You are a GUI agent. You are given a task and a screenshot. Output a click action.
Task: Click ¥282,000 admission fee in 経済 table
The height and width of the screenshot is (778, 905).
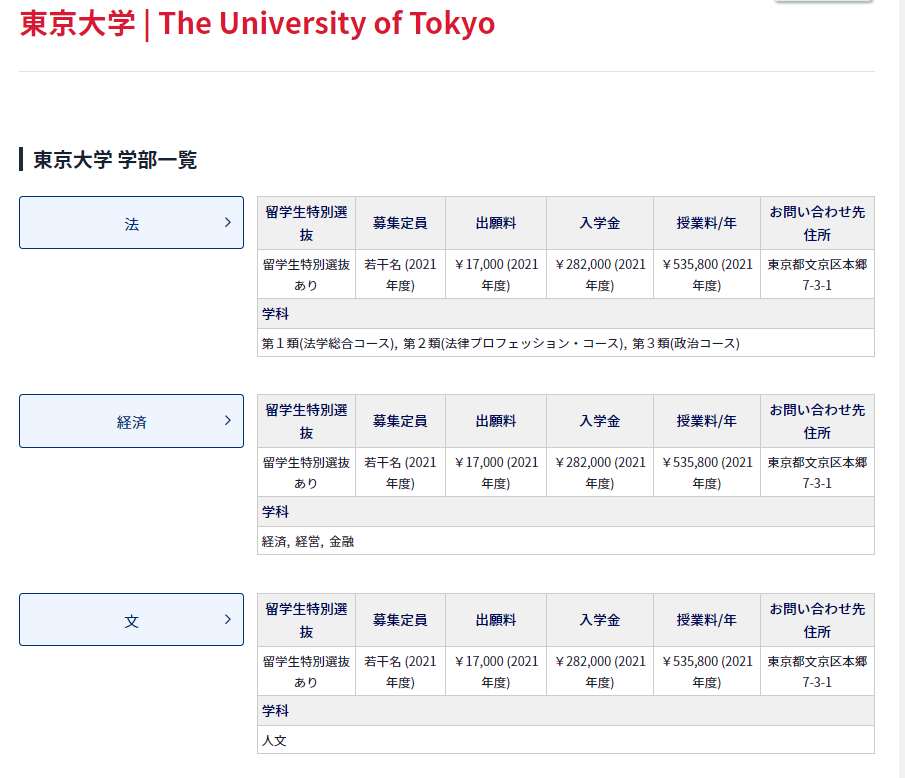click(x=600, y=473)
